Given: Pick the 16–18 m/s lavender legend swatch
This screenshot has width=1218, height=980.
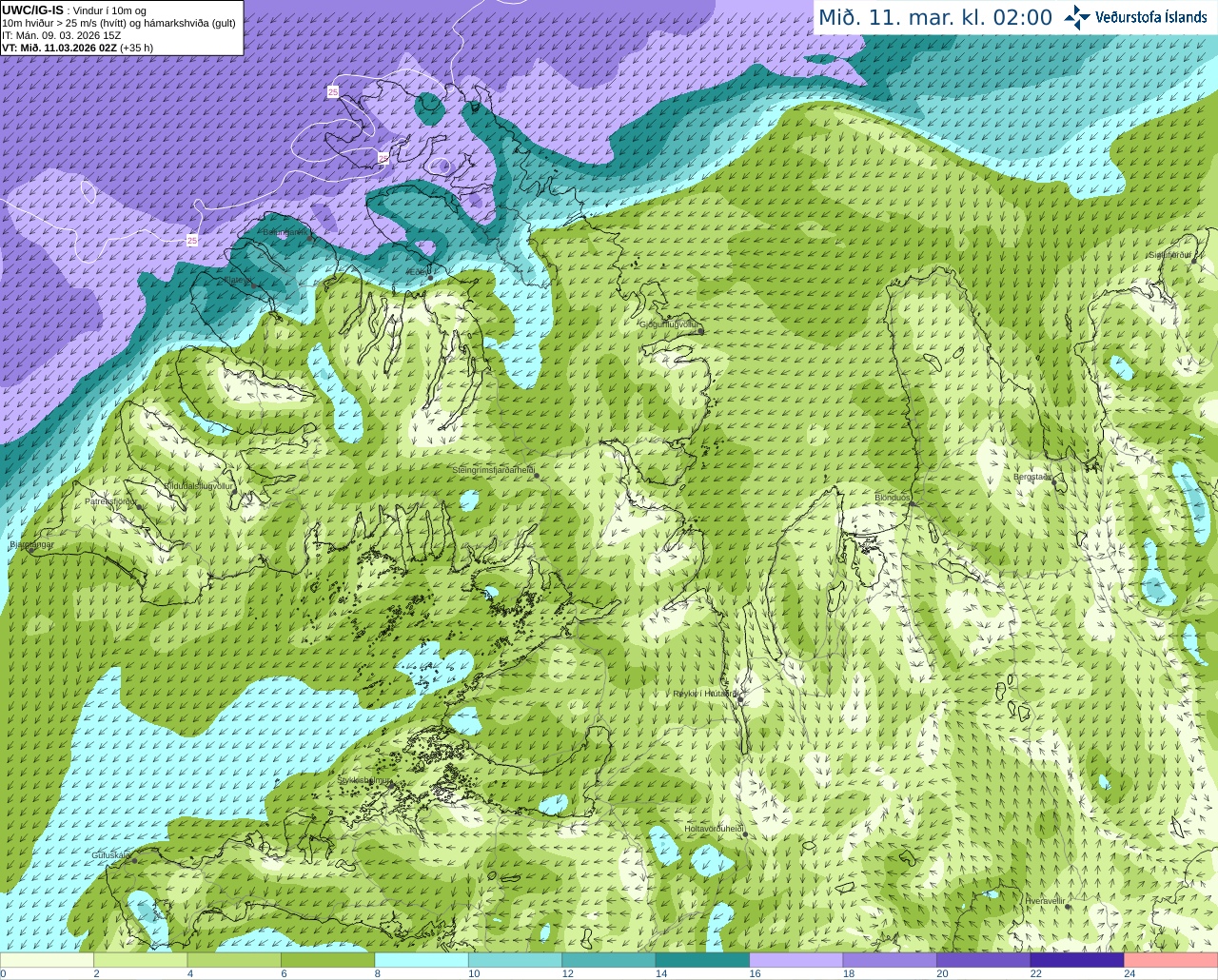Looking at the screenshot, I should [796, 960].
